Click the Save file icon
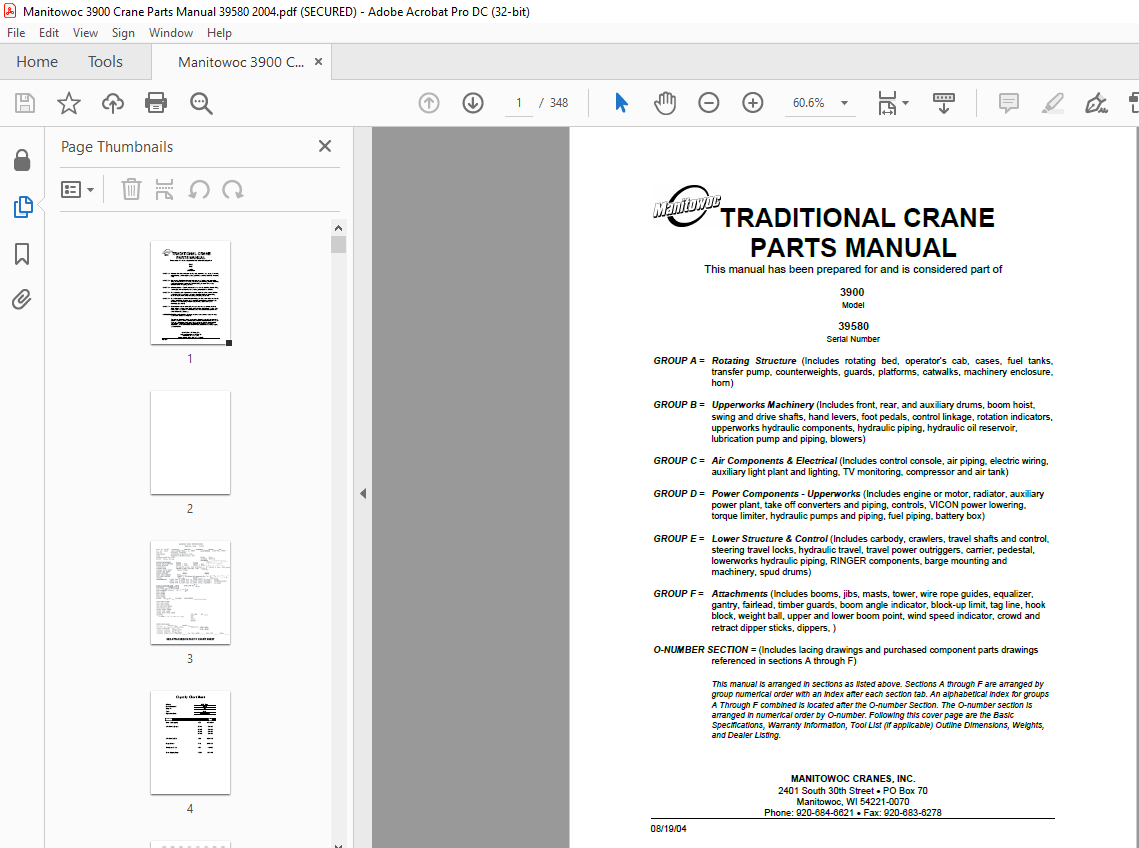Viewport: 1139px width, 848px height. 25,103
